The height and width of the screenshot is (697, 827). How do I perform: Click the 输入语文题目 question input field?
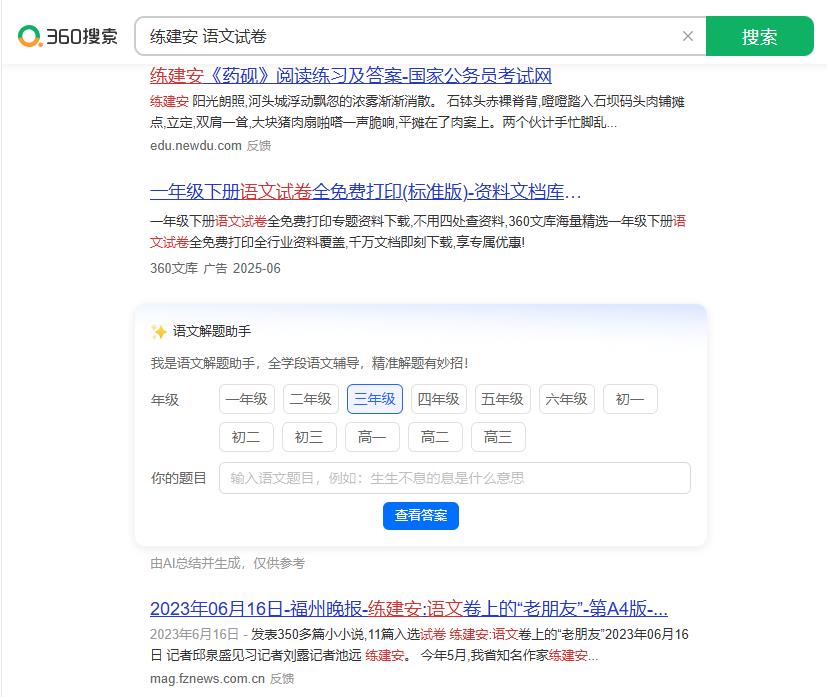click(x=455, y=478)
